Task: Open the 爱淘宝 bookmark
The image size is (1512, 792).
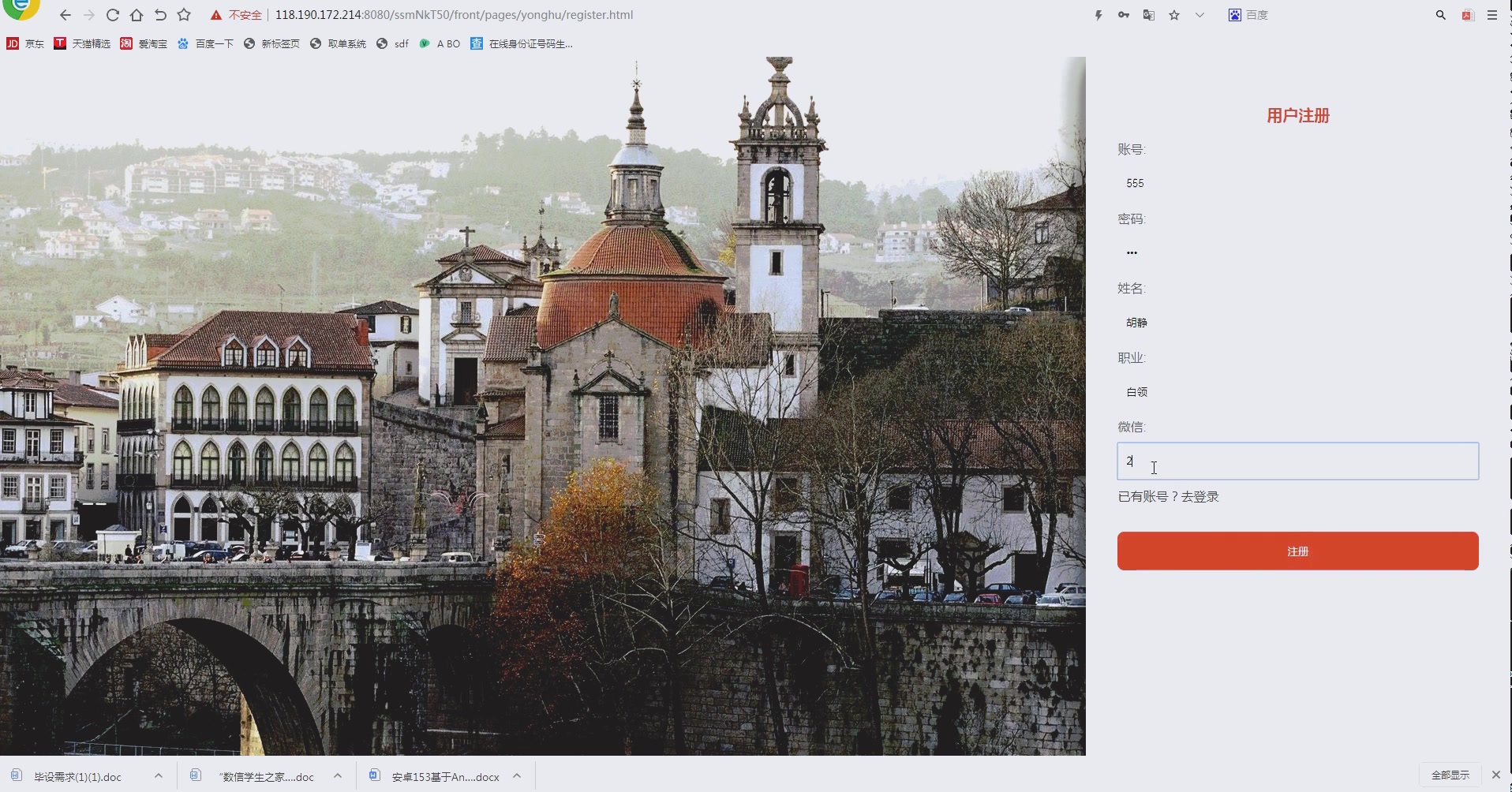Action: [x=144, y=43]
